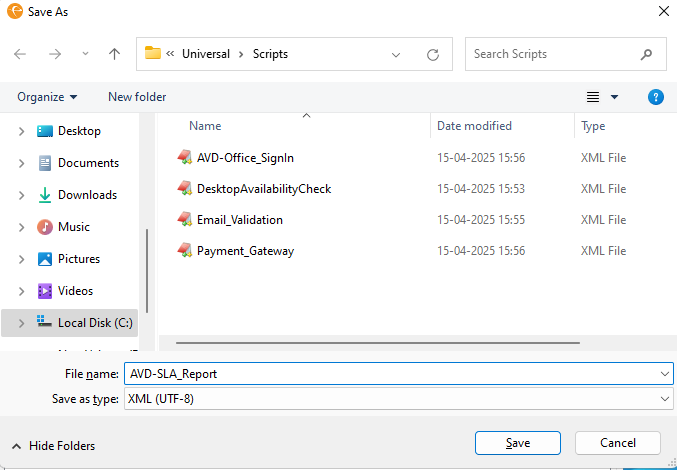This screenshot has height=470, width=677.
Task: Create a New folder
Action: 137,97
